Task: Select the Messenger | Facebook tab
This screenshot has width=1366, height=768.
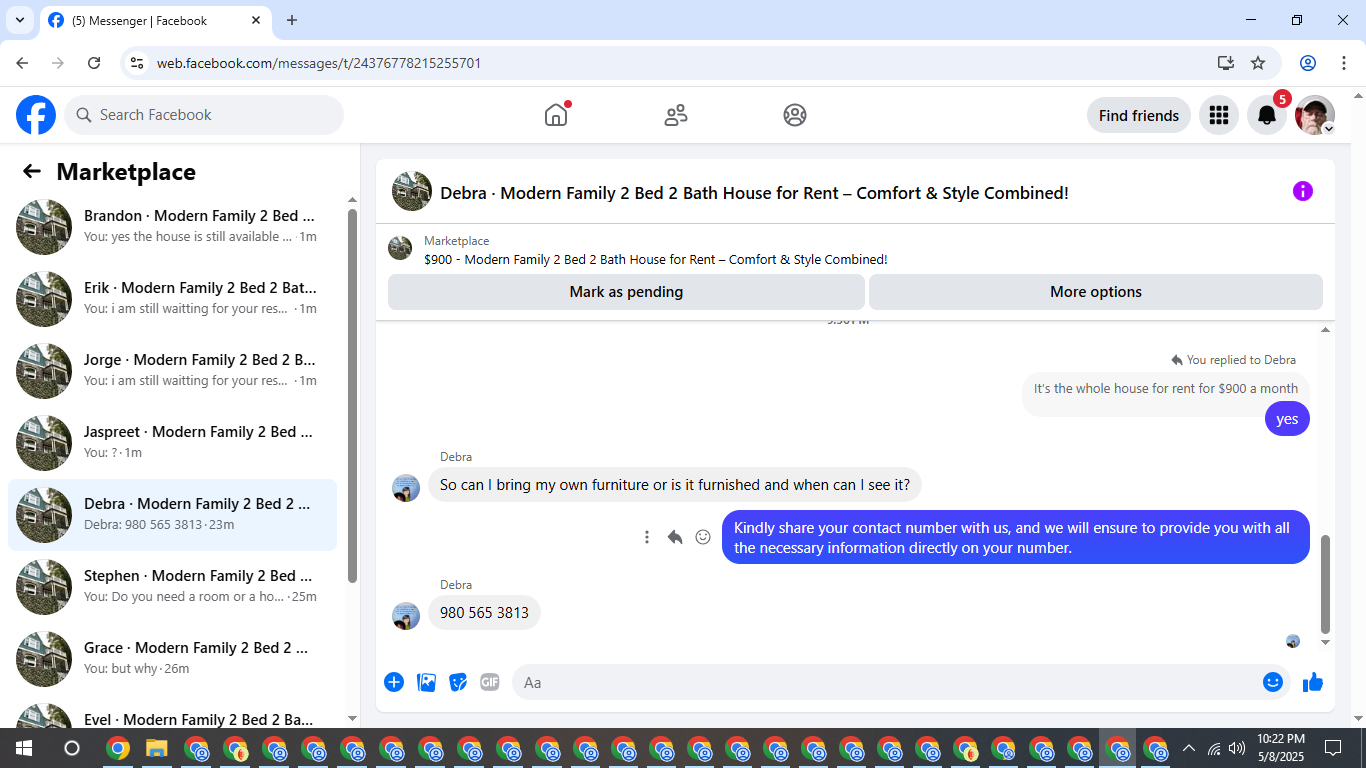Action: pyautogui.click(x=155, y=20)
